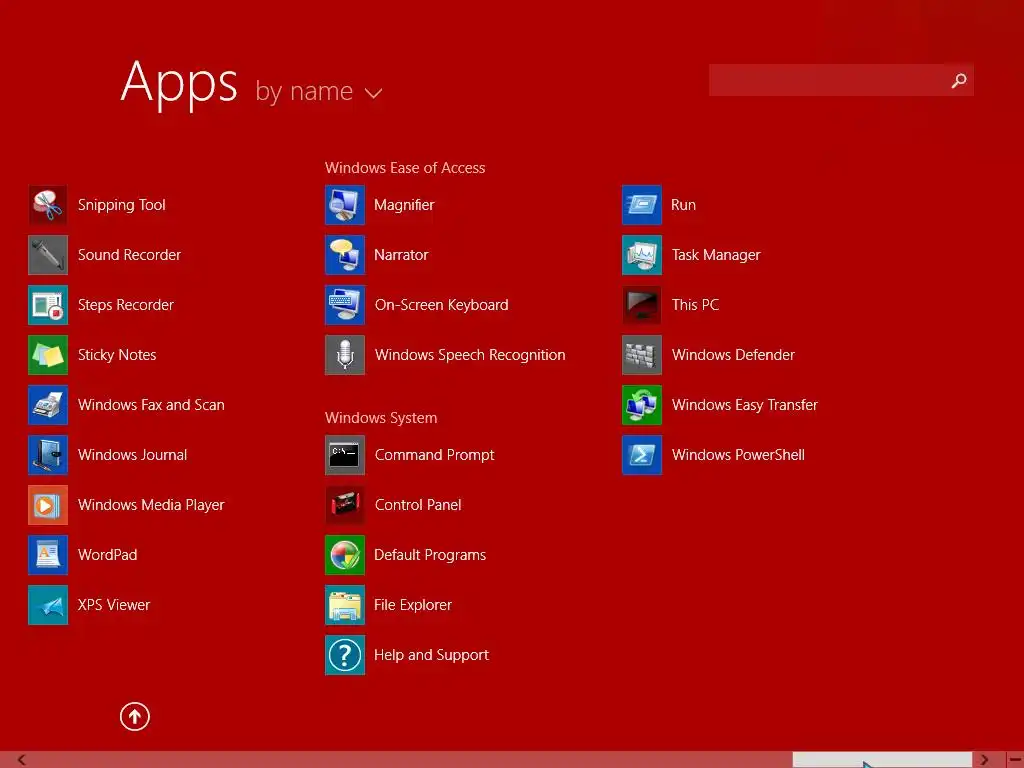Click the 'Control Panel' text
1024x768 pixels.
coord(418,505)
